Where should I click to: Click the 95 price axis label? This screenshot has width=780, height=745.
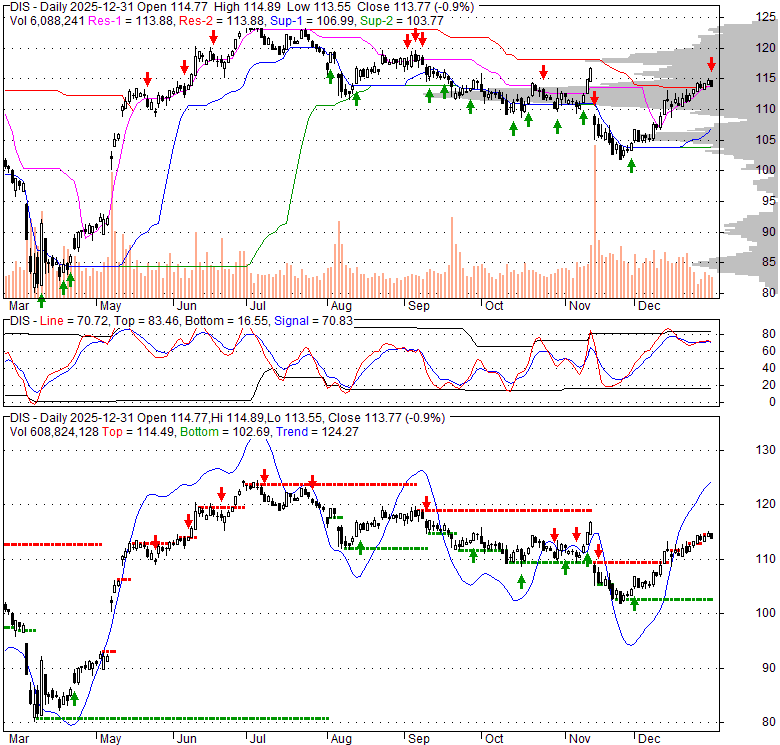point(769,201)
